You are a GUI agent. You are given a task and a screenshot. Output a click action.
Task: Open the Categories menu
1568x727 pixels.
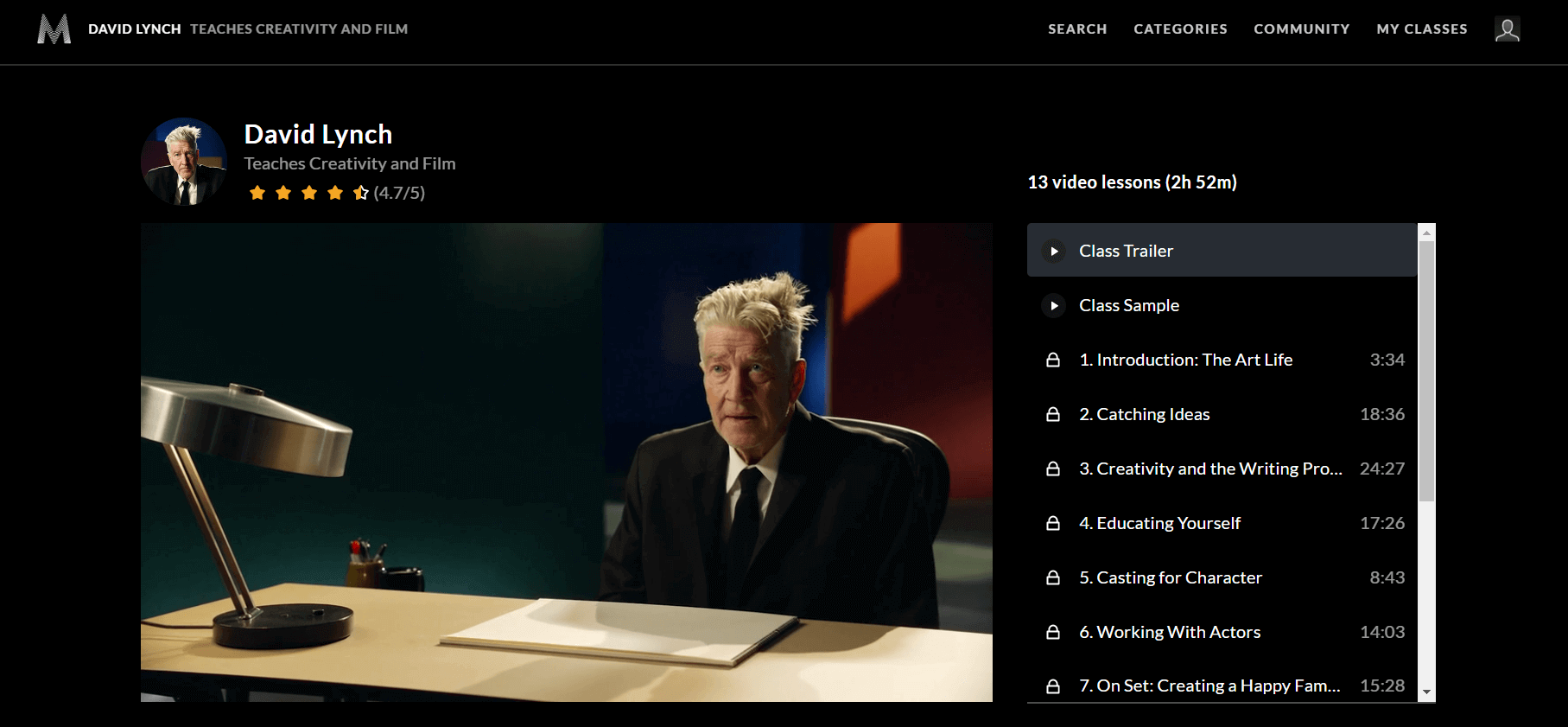point(1180,29)
